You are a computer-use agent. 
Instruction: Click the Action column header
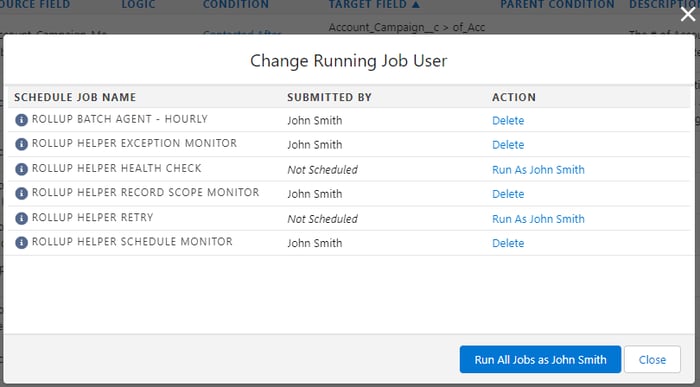[x=514, y=97]
